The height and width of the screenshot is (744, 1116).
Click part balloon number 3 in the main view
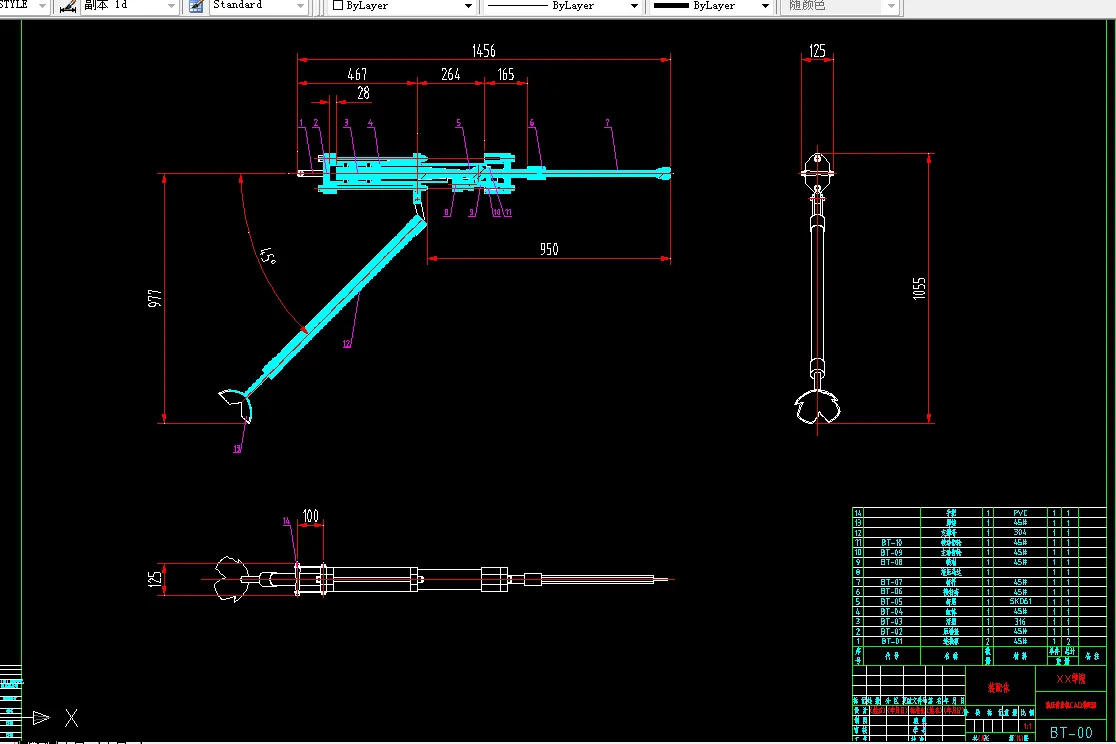346,123
